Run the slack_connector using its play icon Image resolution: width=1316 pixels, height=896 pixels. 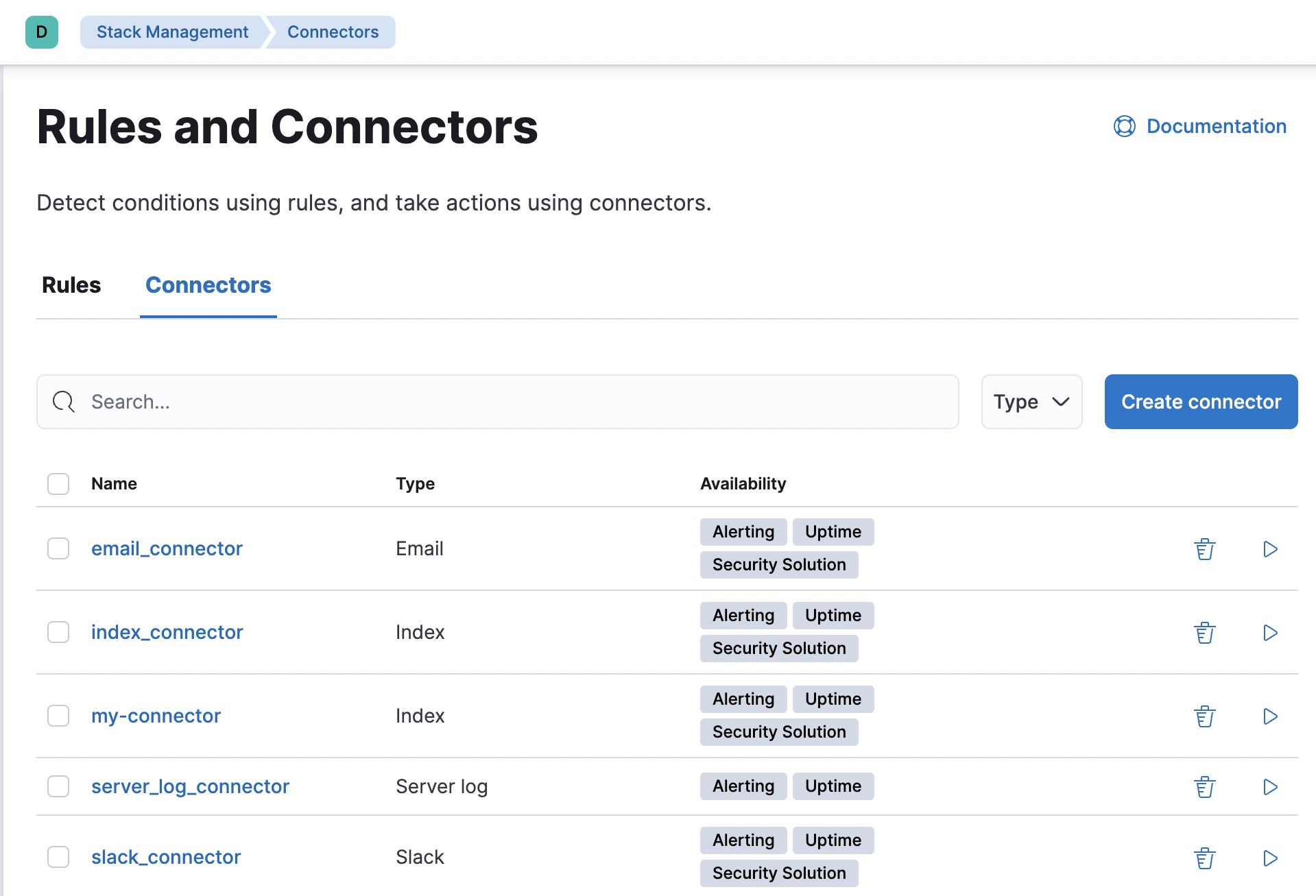click(1271, 858)
